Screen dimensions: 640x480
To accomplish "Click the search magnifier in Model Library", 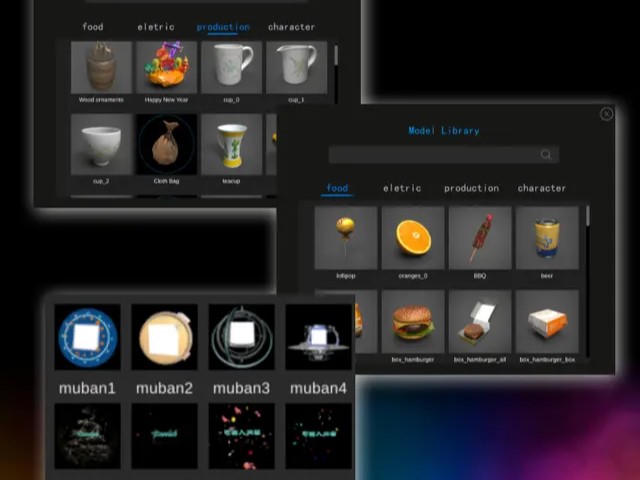I will pos(546,155).
